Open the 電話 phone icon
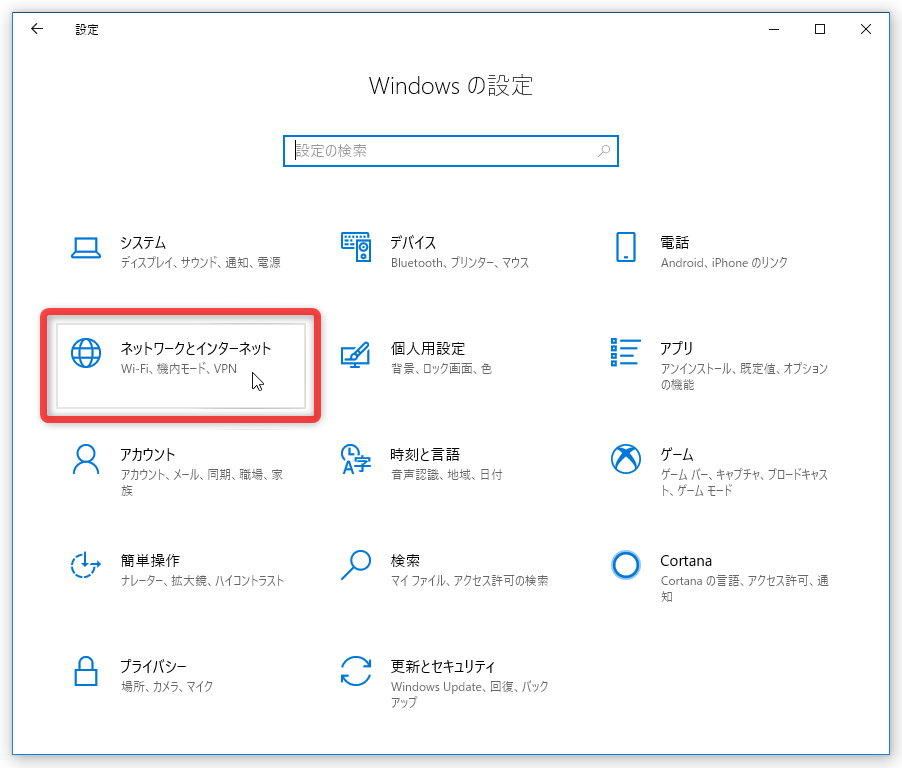902x768 pixels. pyautogui.click(x=625, y=247)
